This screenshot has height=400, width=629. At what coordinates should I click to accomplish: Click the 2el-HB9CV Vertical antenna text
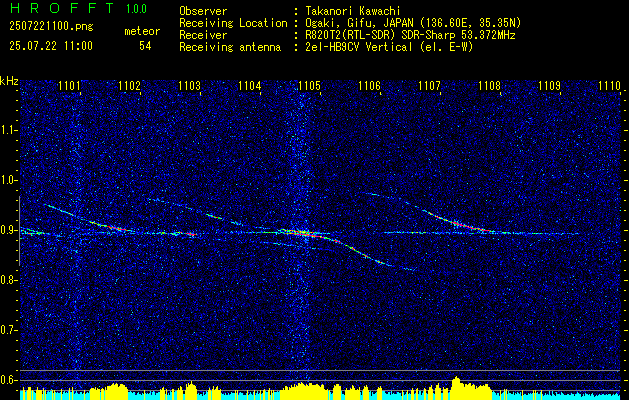[388, 47]
